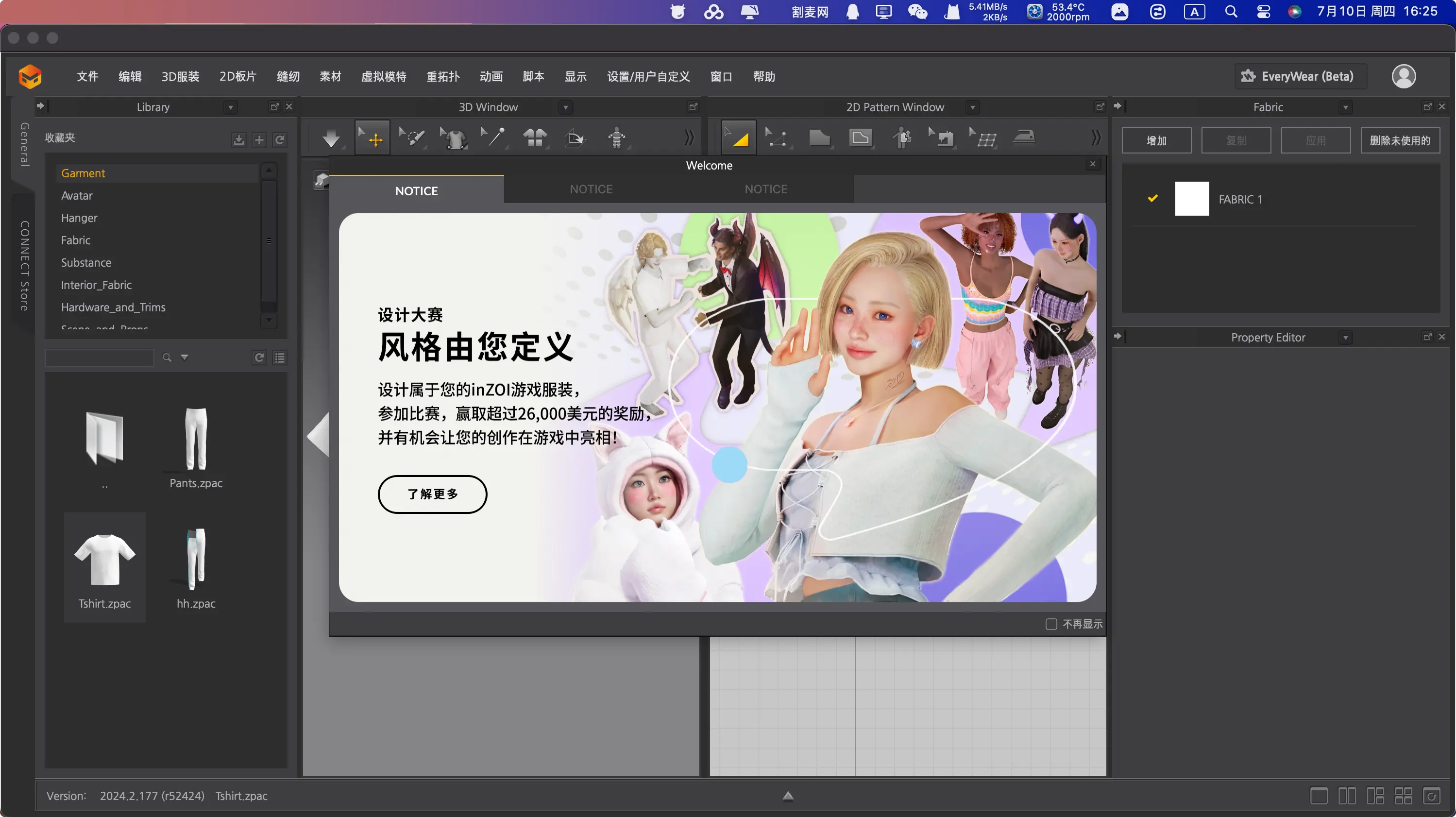Switch library to list view icon
Screen dimensions: 1456x817
click(280, 357)
